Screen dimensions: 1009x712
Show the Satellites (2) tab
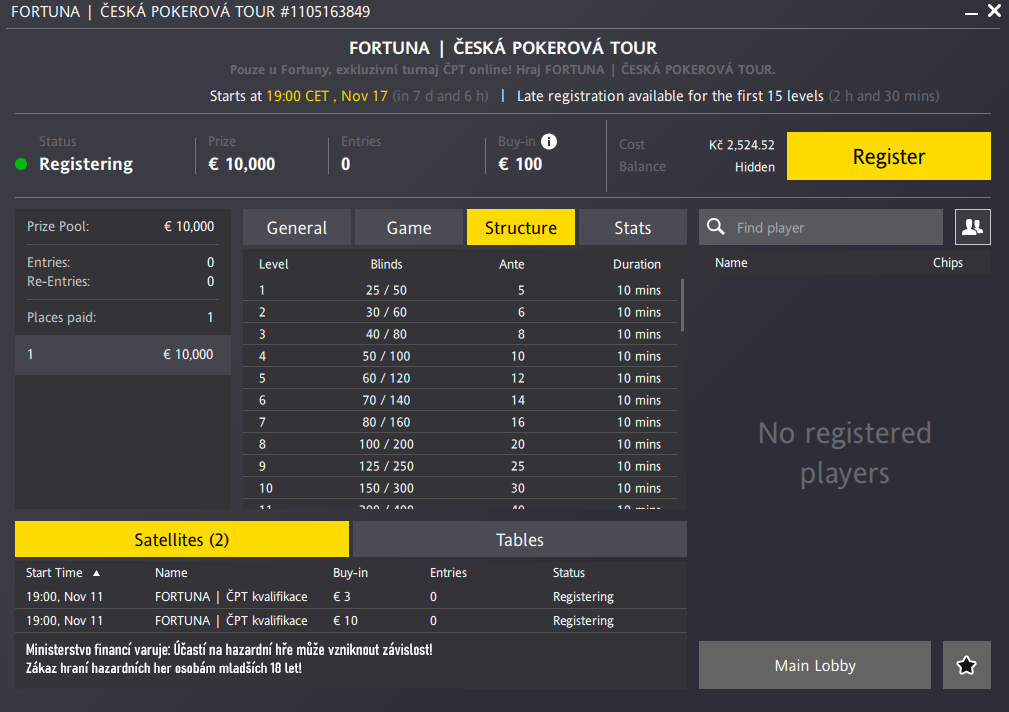tap(182, 539)
